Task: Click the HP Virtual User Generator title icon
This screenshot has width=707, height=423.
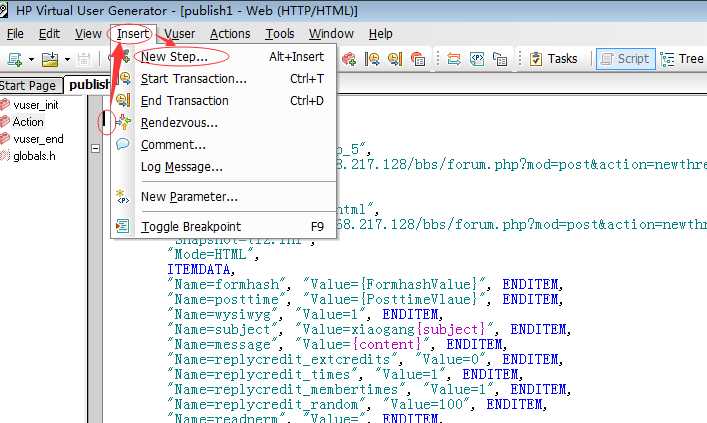Action: click(4, 10)
